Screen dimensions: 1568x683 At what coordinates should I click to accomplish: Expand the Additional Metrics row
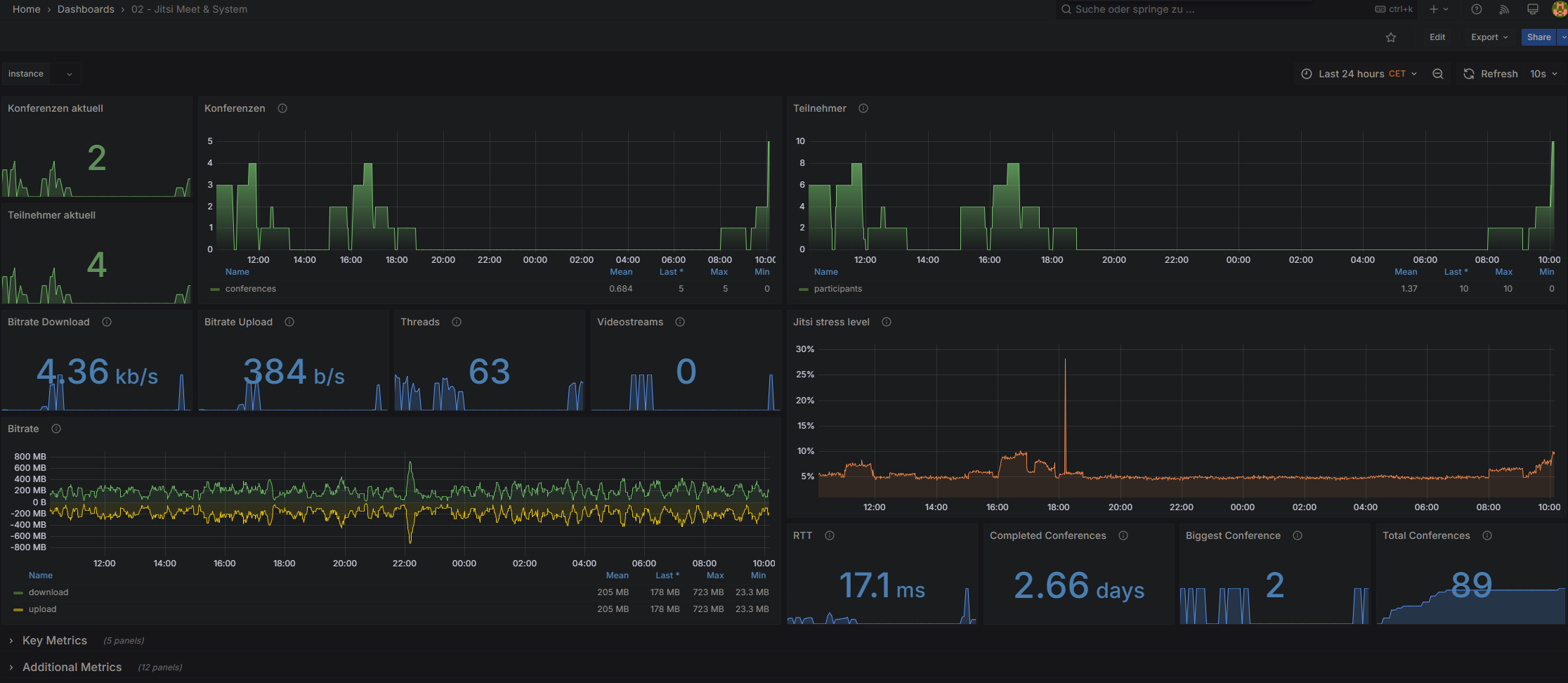coord(72,667)
